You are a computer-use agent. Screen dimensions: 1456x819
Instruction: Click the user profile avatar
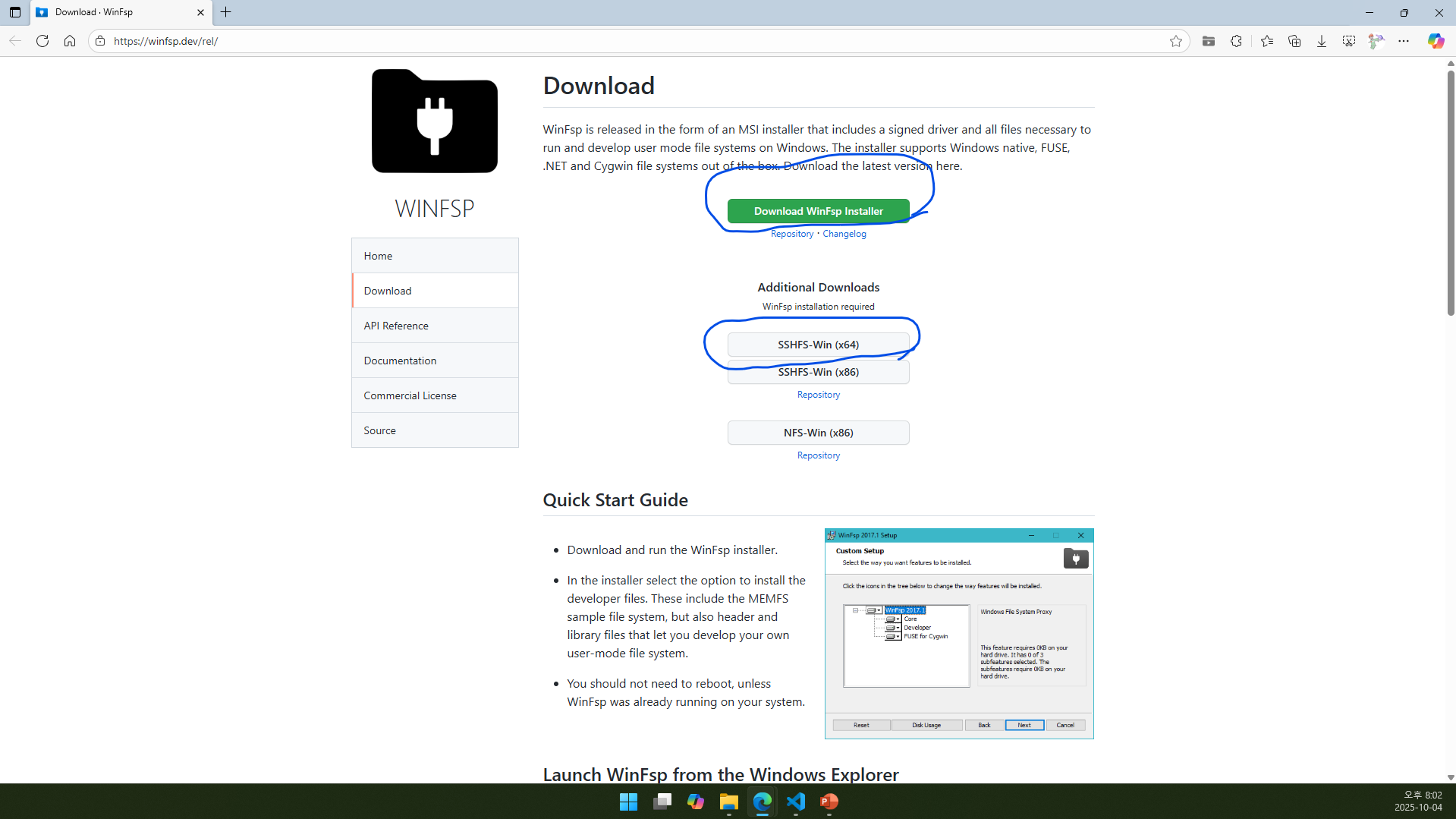pos(1376,41)
